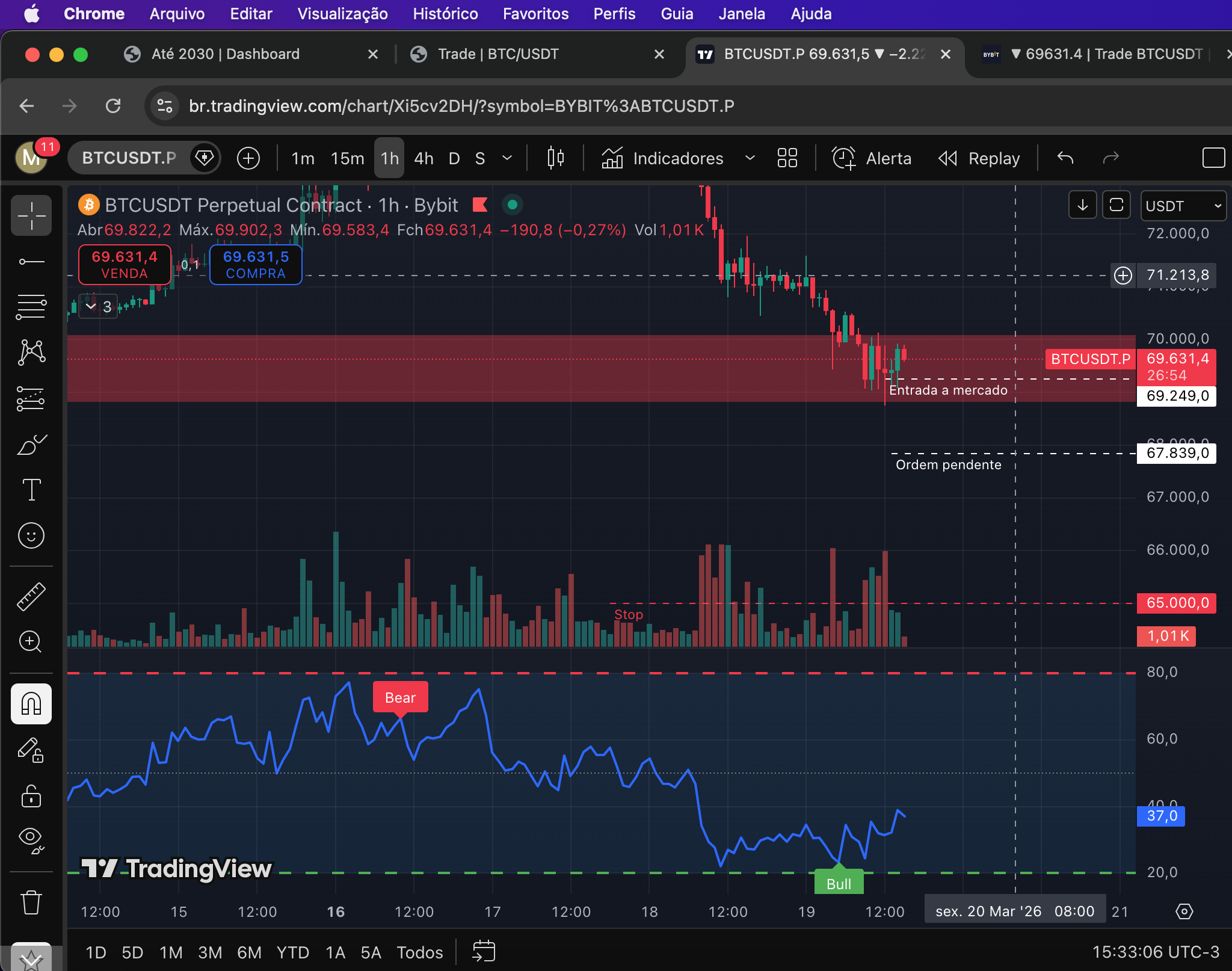Expand the timeframe interval dropdown chevron
1232x971 pixels.
(507, 158)
